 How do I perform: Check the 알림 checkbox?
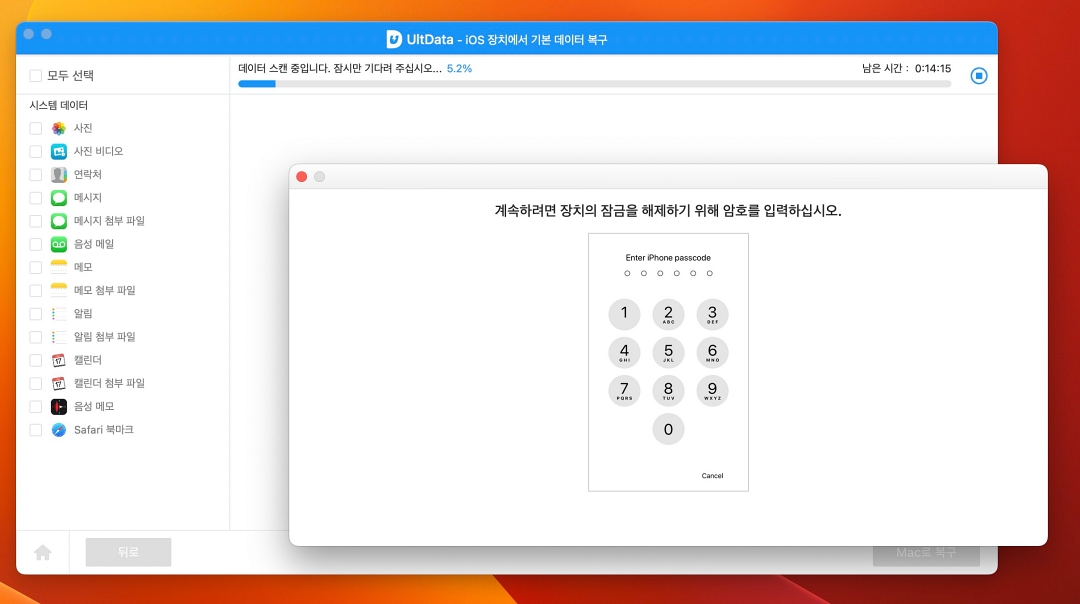pos(36,314)
